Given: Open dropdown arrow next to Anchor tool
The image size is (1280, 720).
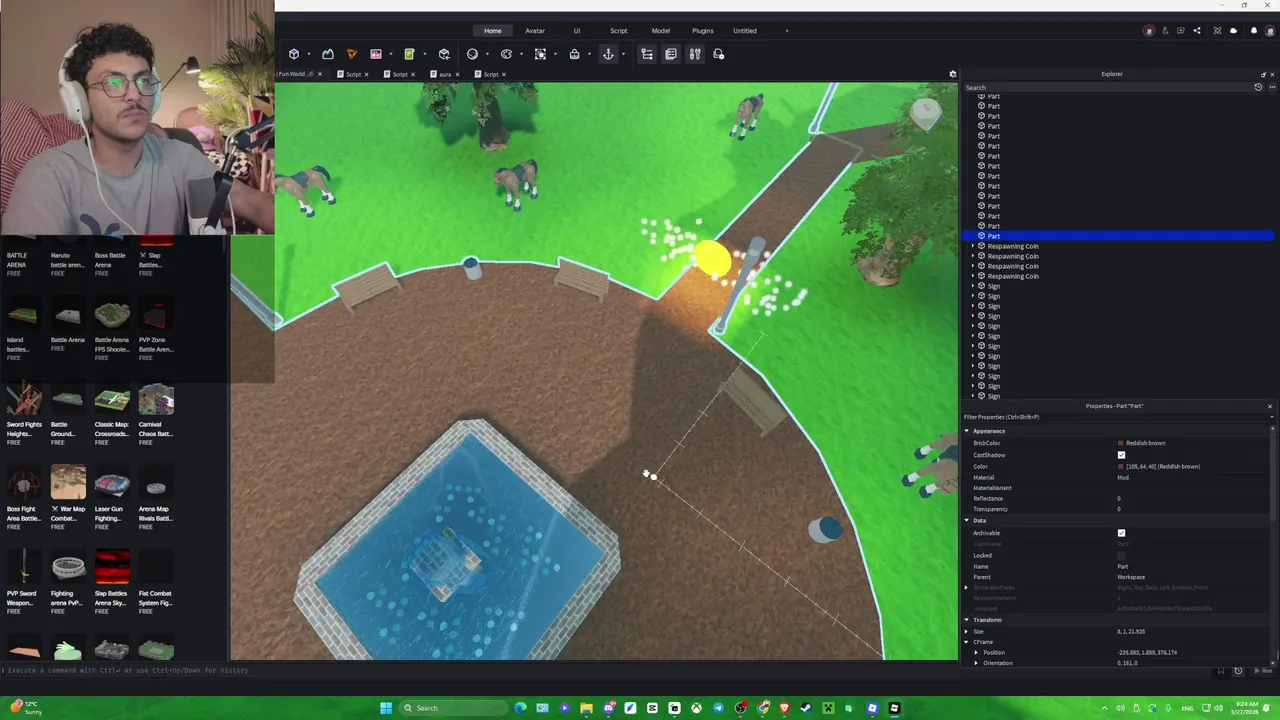Looking at the screenshot, I should tap(623, 54).
